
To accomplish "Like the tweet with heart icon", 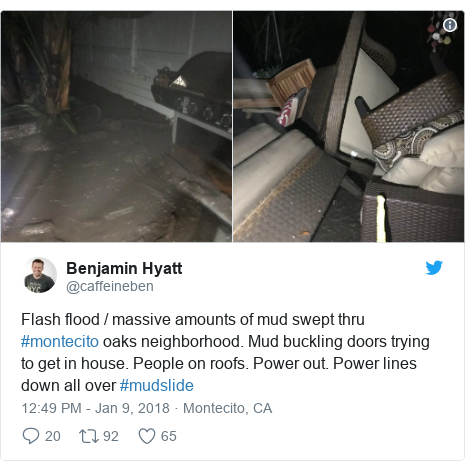I will pyautogui.click(x=147, y=436).
